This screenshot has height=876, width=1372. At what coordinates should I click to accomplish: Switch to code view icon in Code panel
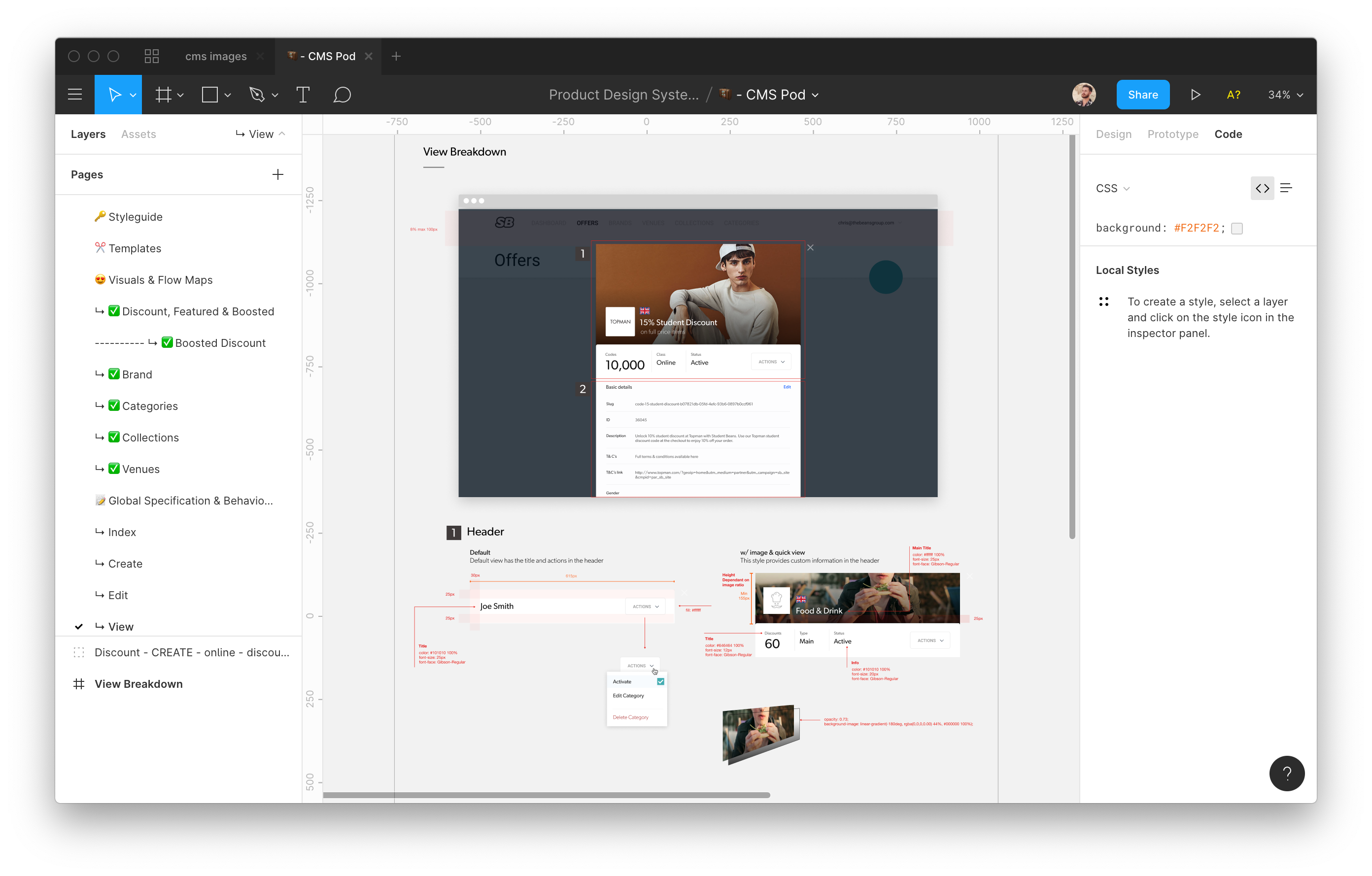click(1262, 188)
